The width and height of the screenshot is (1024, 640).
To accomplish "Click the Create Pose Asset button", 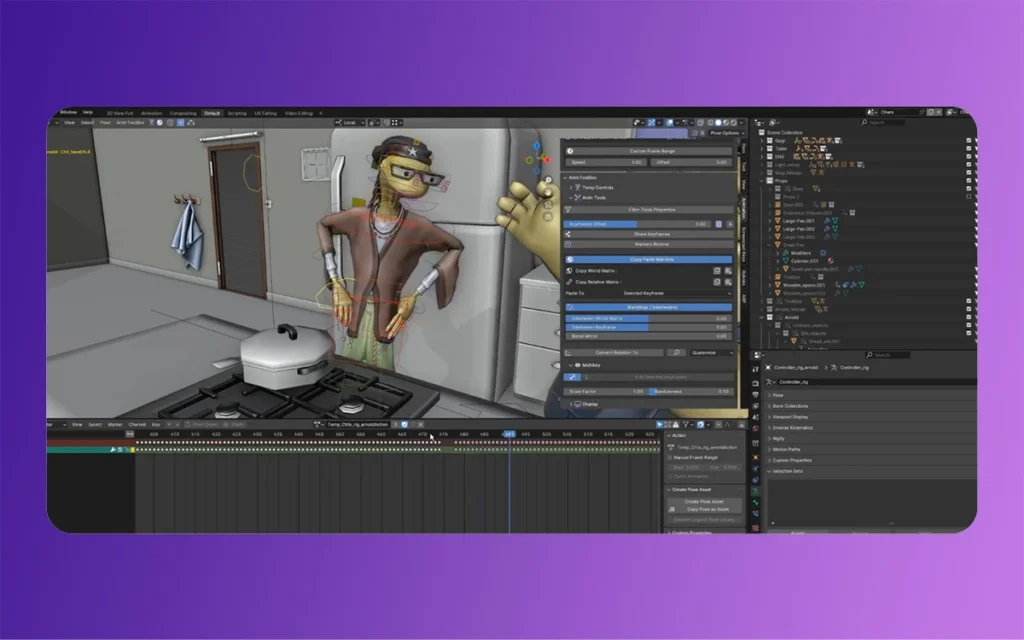I will pyautogui.click(x=704, y=502).
